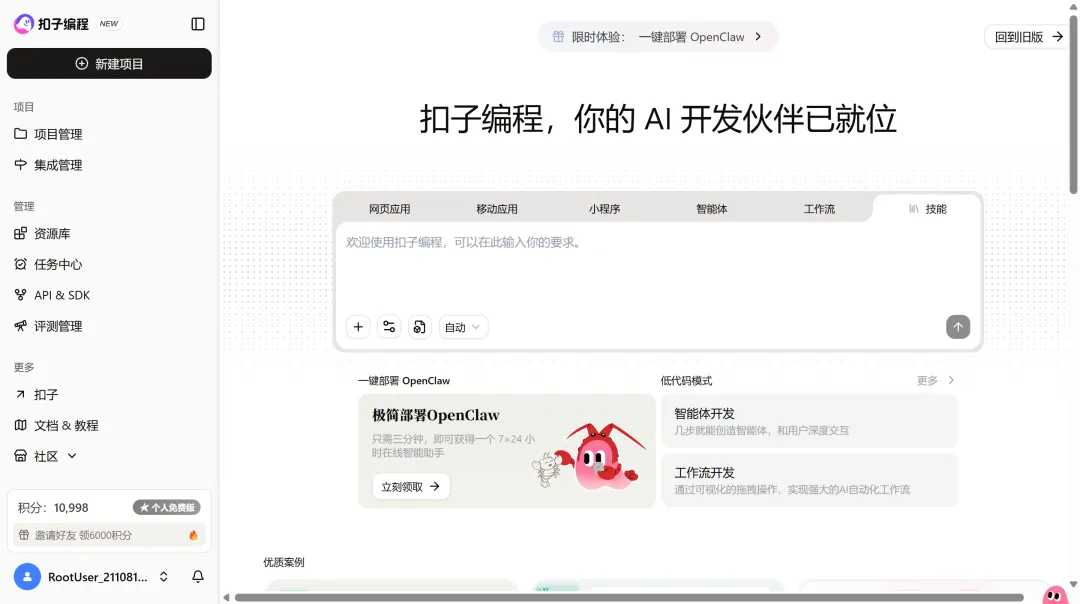Open the 智能体开发 card
The image size is (1080, 604).
[x=809, y=421]
